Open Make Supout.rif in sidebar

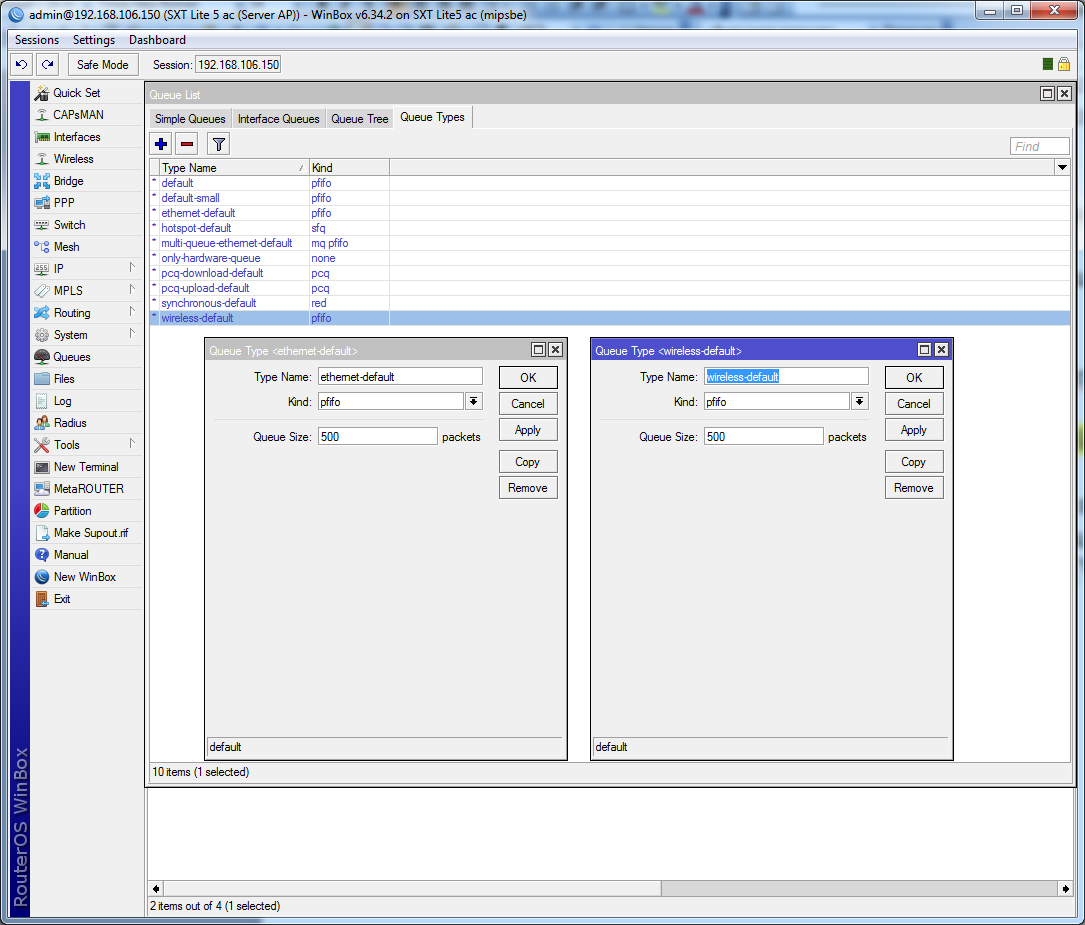click(x=90, y=533)
